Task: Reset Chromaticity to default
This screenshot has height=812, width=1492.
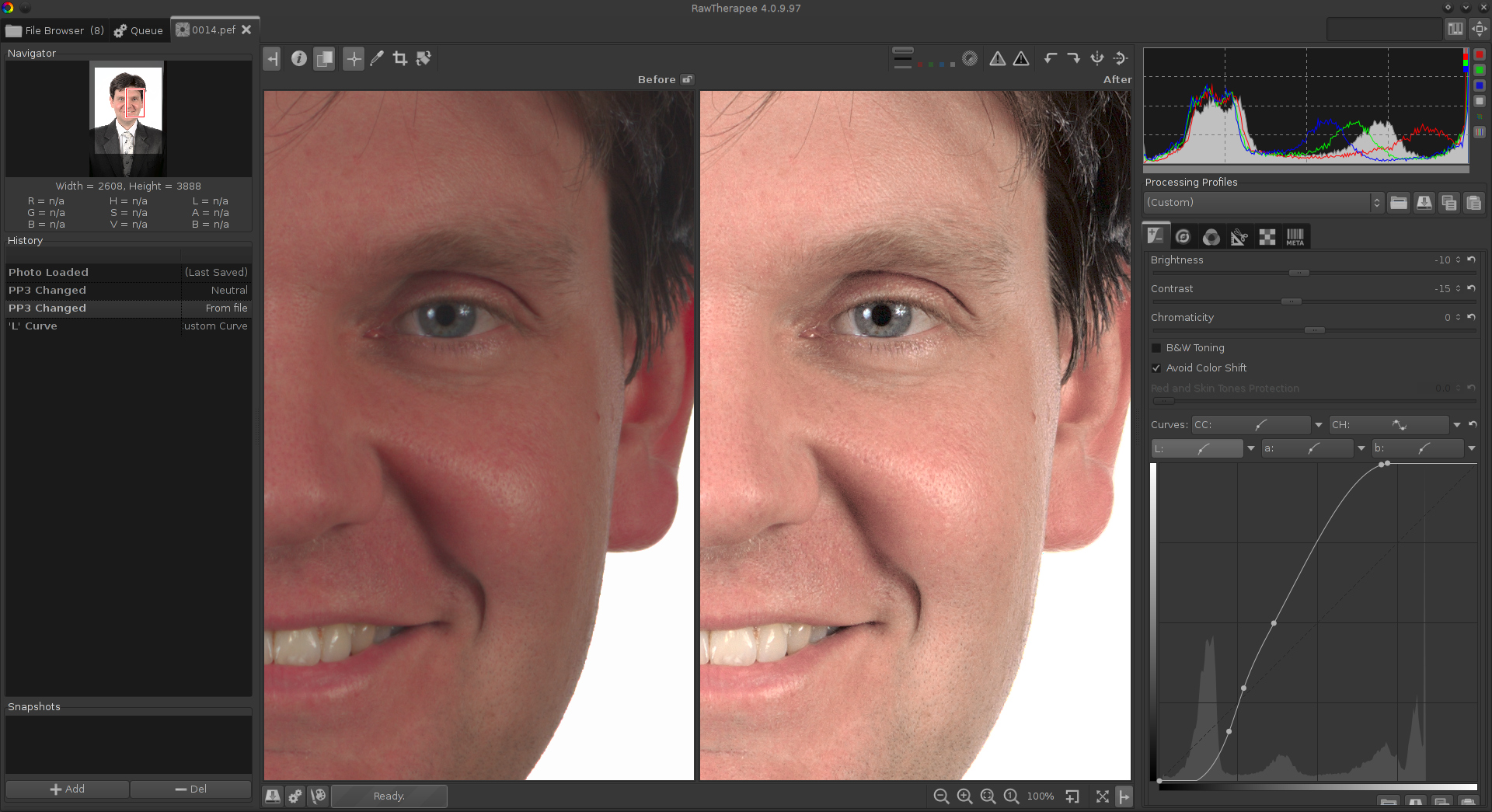Action: pos(1471,317)
